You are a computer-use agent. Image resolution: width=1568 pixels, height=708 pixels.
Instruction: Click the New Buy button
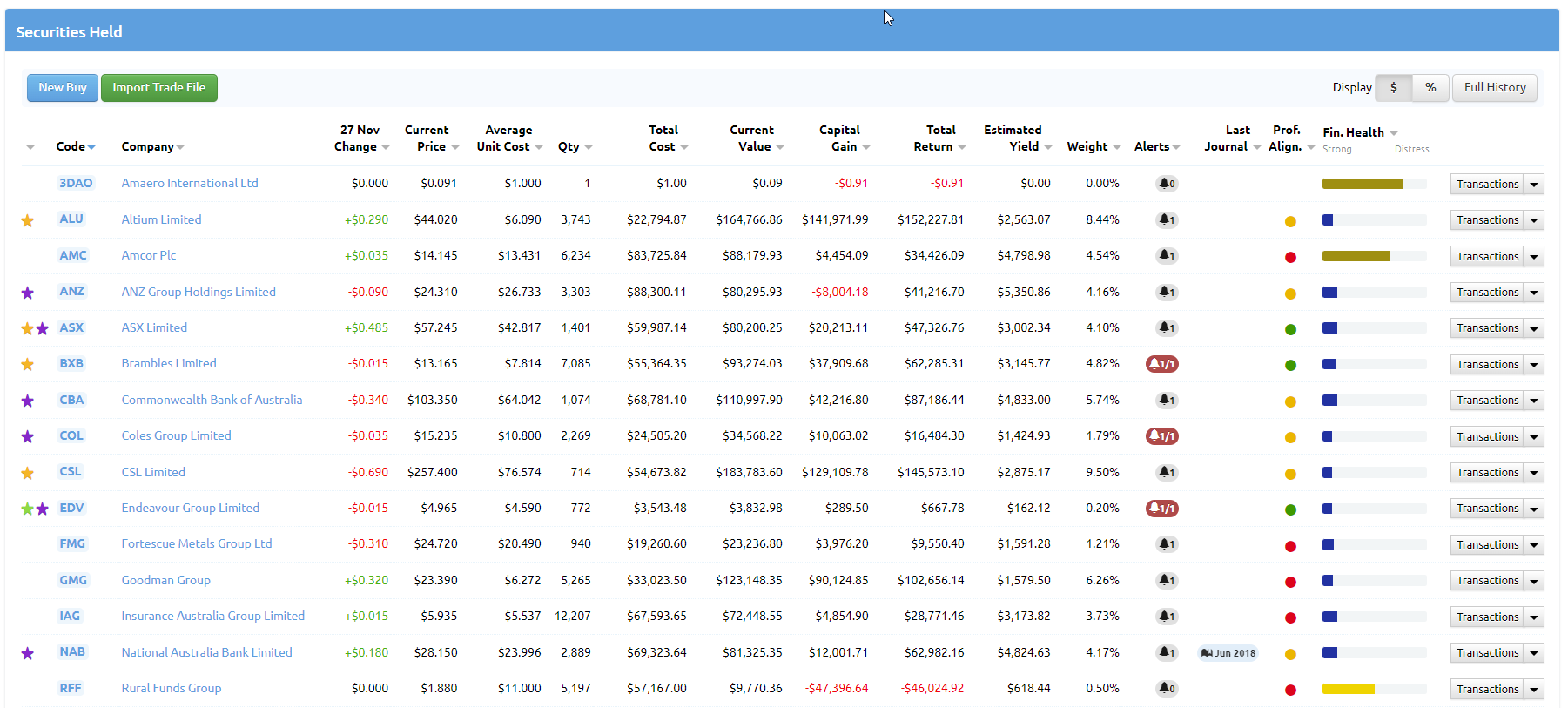[63, 87]
